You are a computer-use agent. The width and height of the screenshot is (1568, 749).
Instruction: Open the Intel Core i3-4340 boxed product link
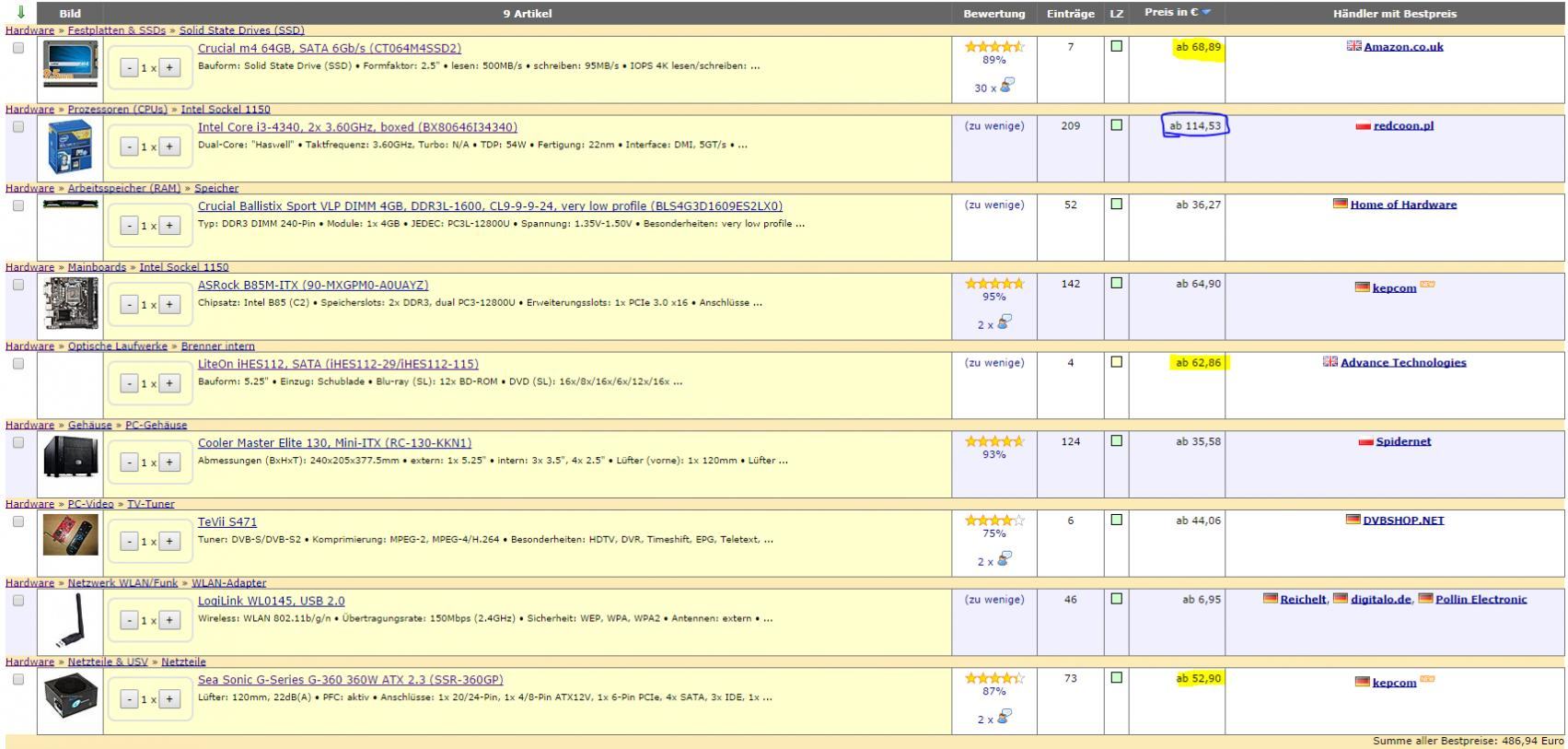click(357, 127)
